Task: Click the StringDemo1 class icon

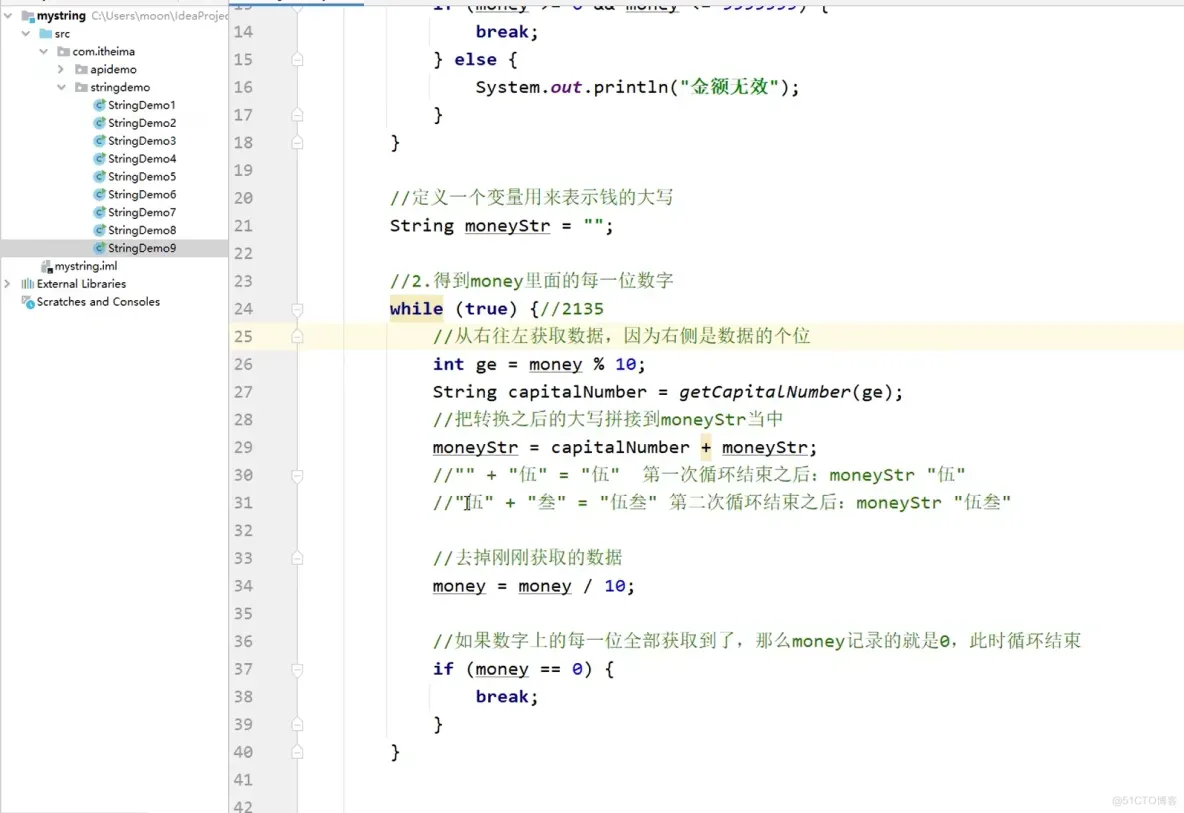Action: click(x=99, y=105)
